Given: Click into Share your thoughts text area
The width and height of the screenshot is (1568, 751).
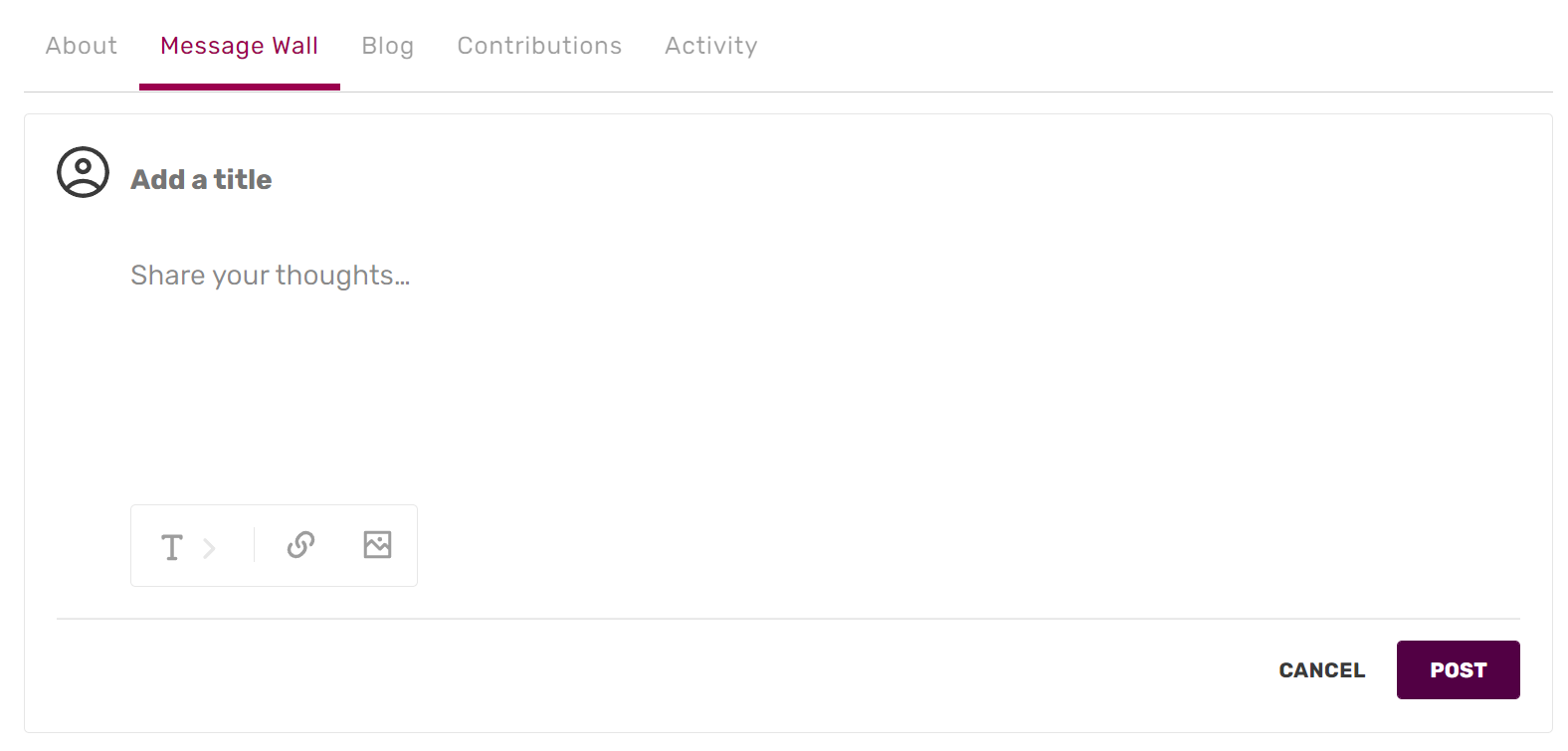Looking at the screenshot, I should [x=270, y=275].
